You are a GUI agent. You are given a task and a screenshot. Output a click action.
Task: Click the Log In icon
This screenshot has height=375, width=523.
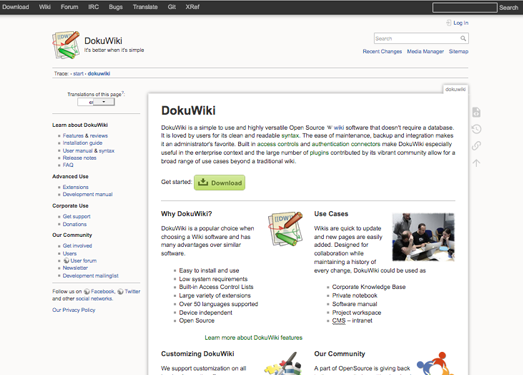(x=449, y=23)
